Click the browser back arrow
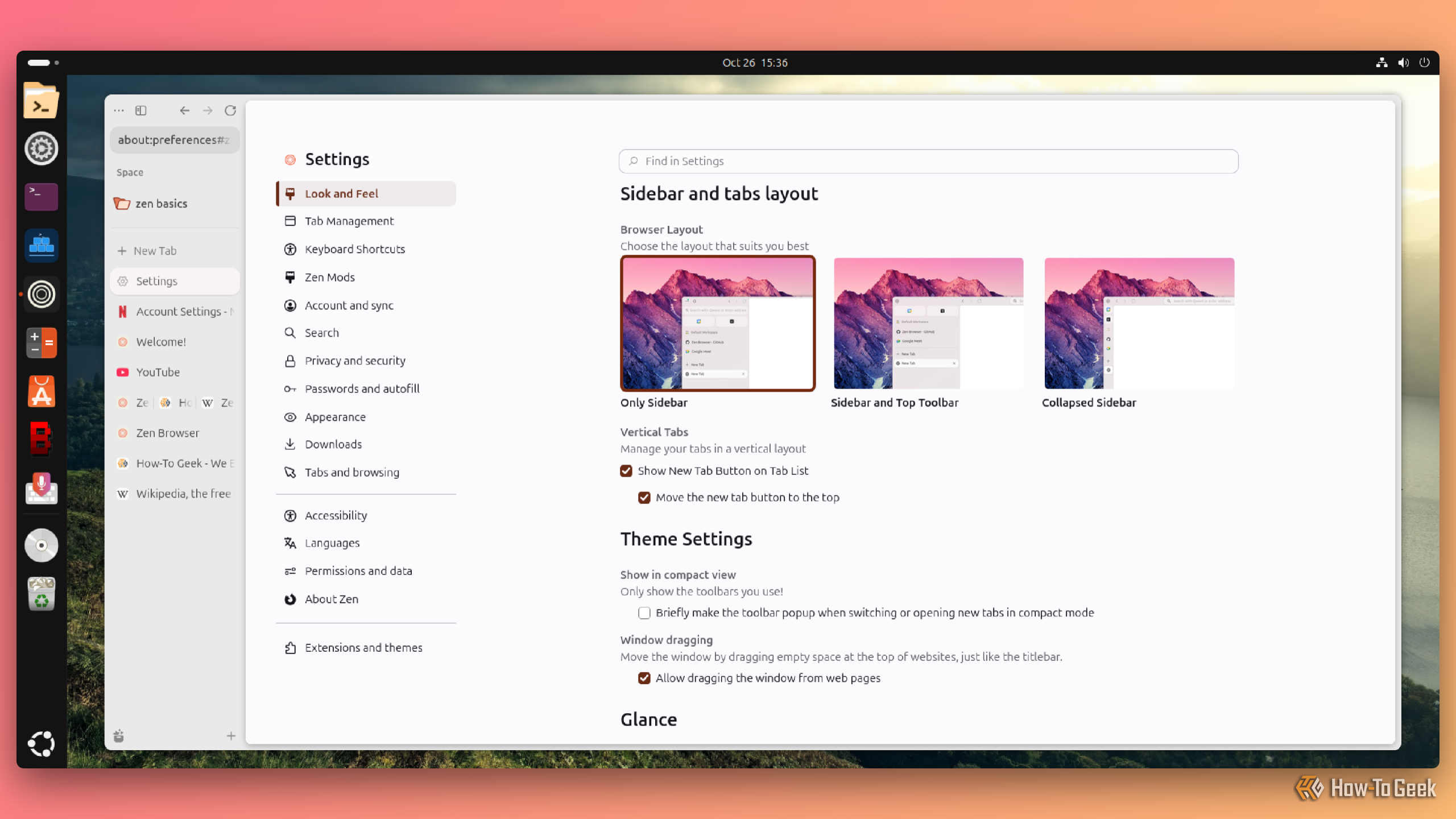This screenshot has height=819, width=1456. click(184, 110)
